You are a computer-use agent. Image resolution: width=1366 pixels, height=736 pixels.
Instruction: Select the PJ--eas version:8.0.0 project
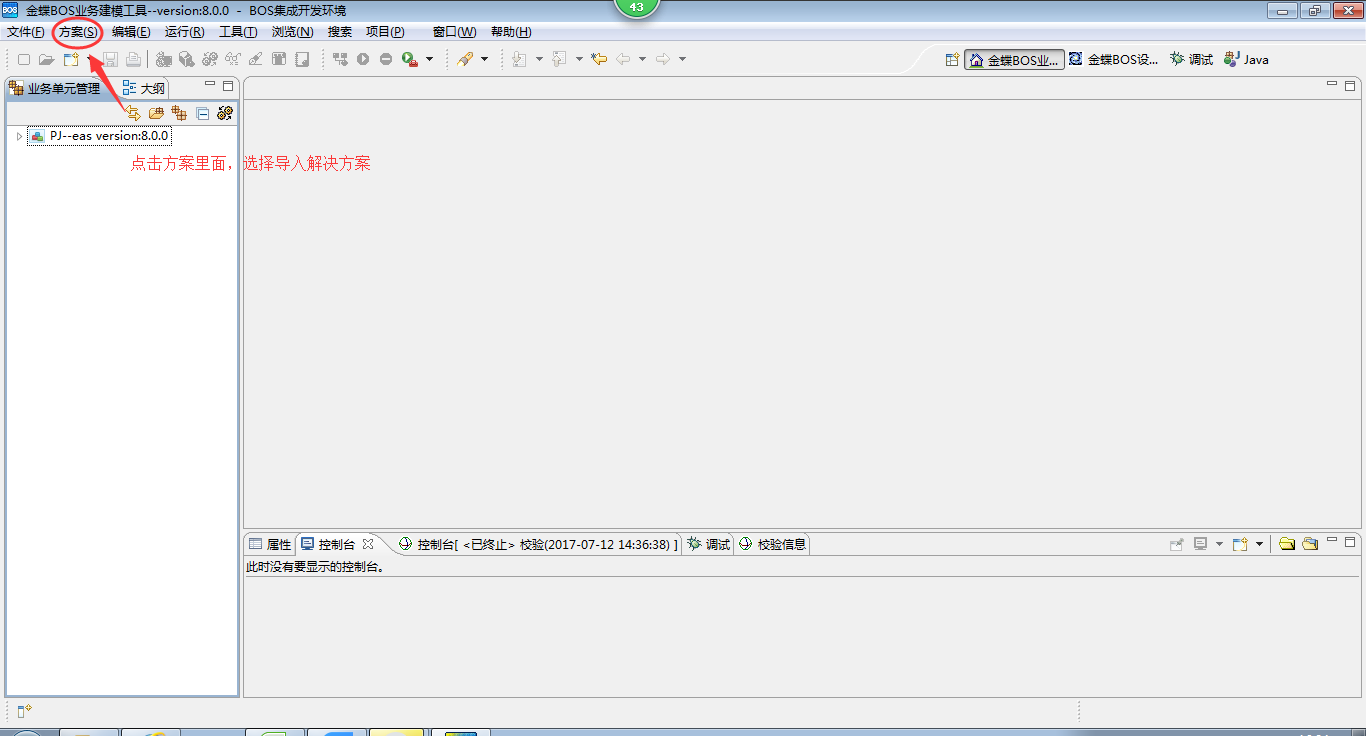[100, 136]
